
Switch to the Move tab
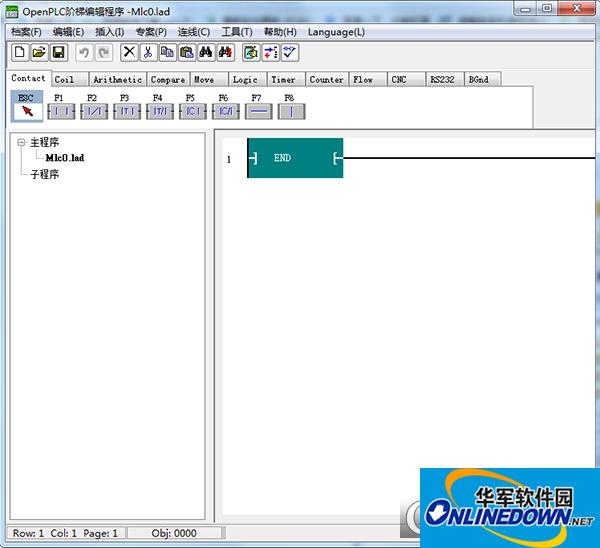(209, 80)
